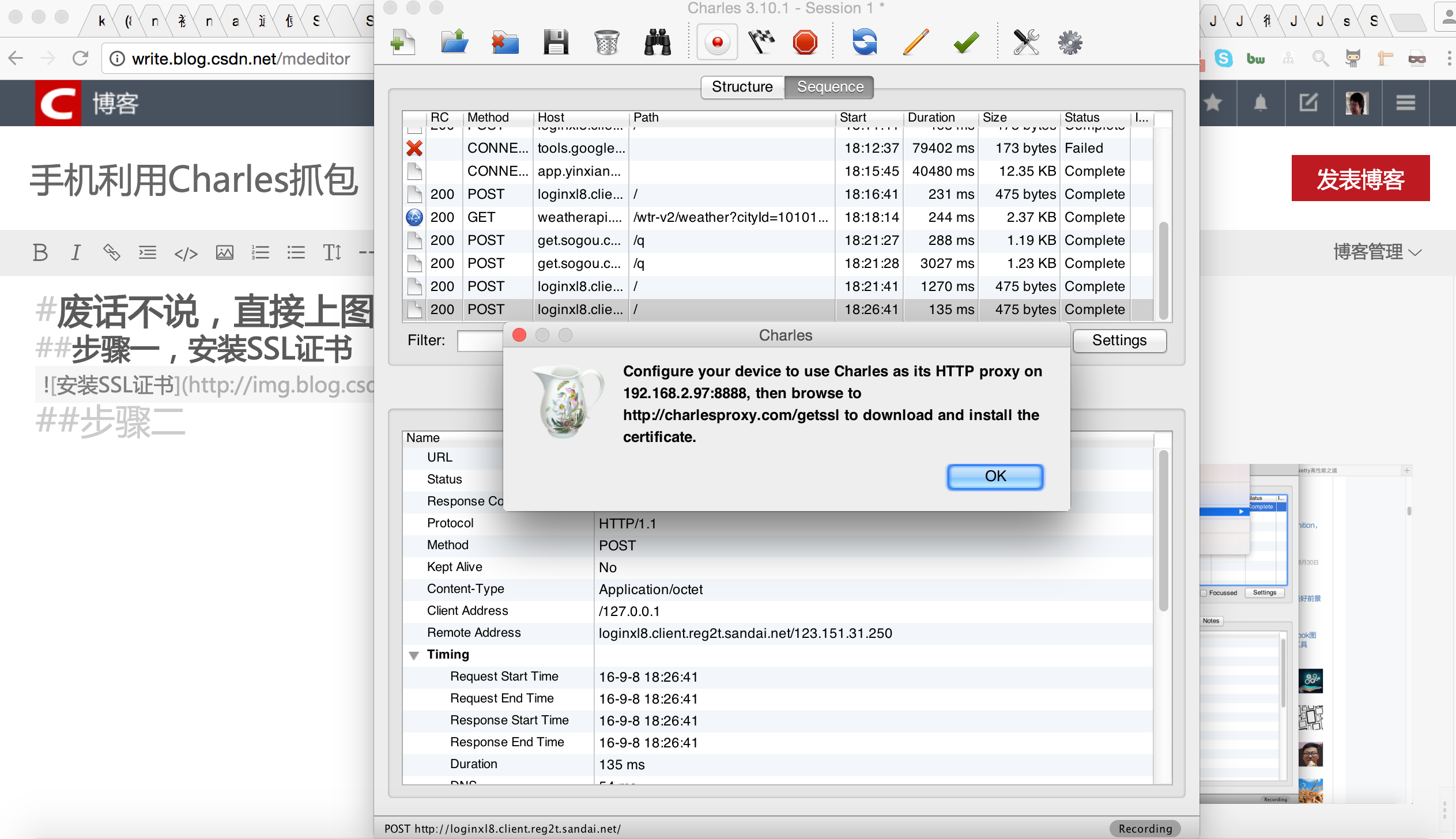Open Charles settings gear icon
This screenshot has height=839, width=1456.
pyautogui.click(x=1070, y=43)
